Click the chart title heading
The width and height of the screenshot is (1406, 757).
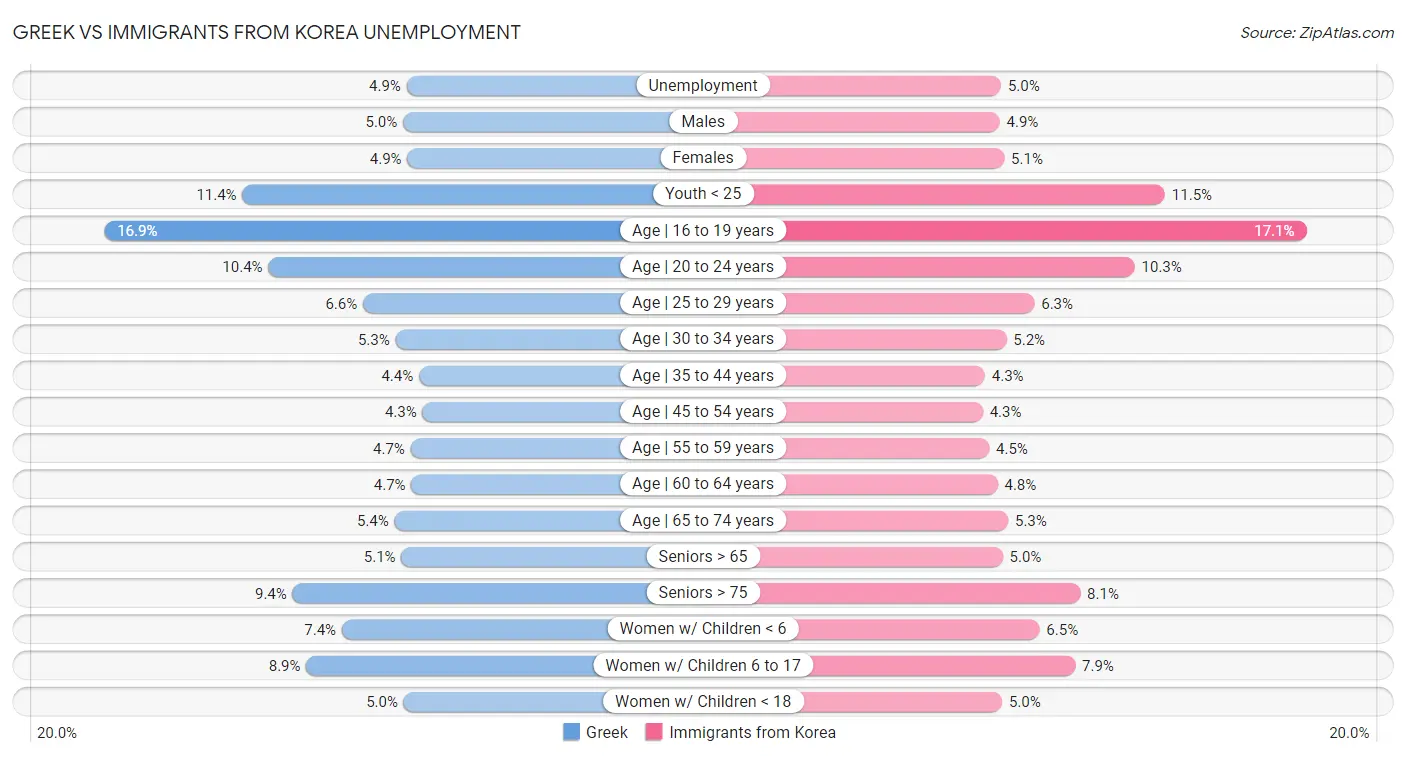point(267,32)
